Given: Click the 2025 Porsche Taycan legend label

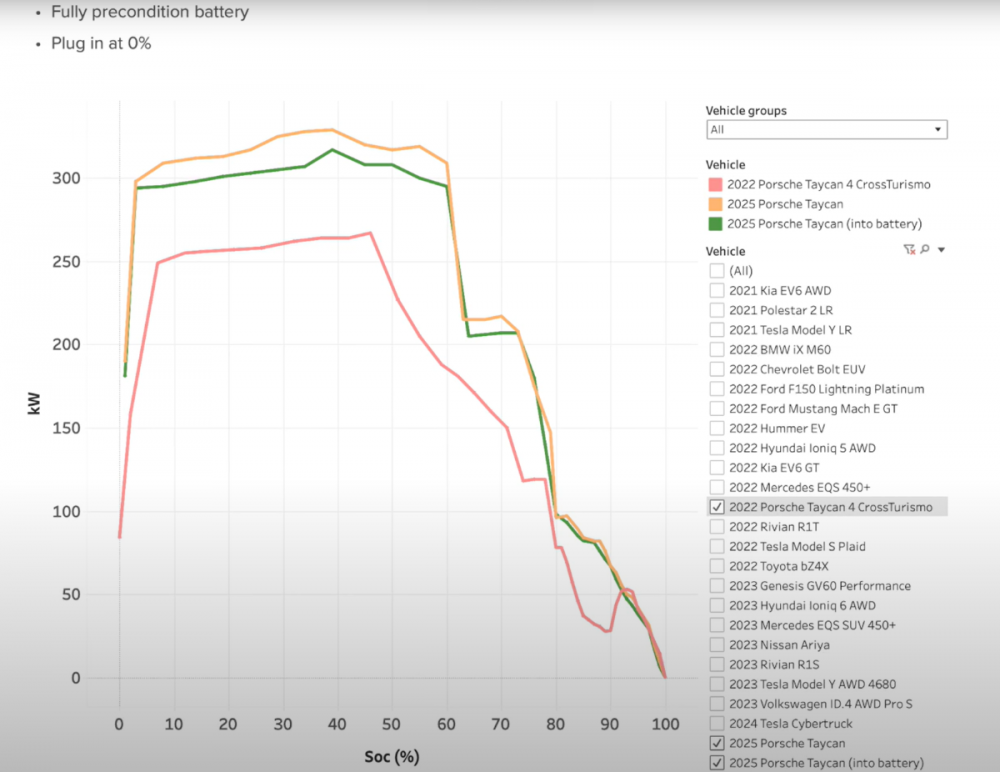Looking at the screenshot, I should pyautogui.click(x=785, y=204).
